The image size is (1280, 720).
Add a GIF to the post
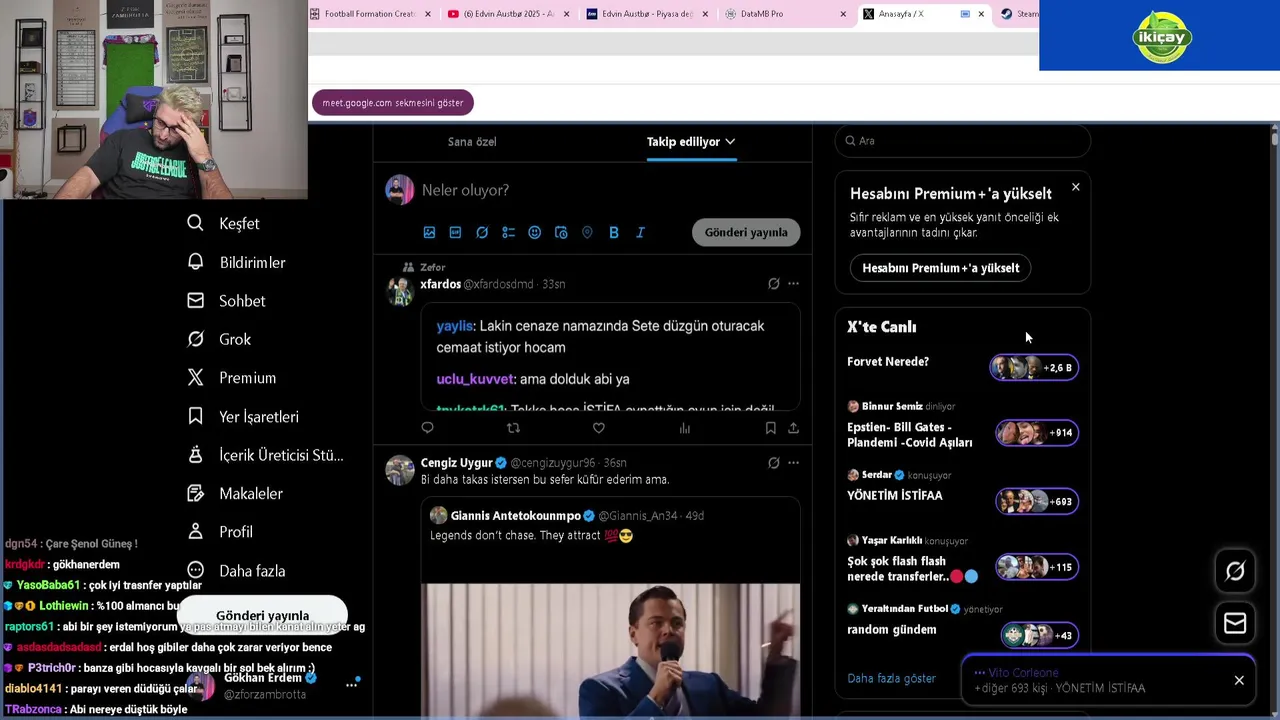(x=455, y=232)
